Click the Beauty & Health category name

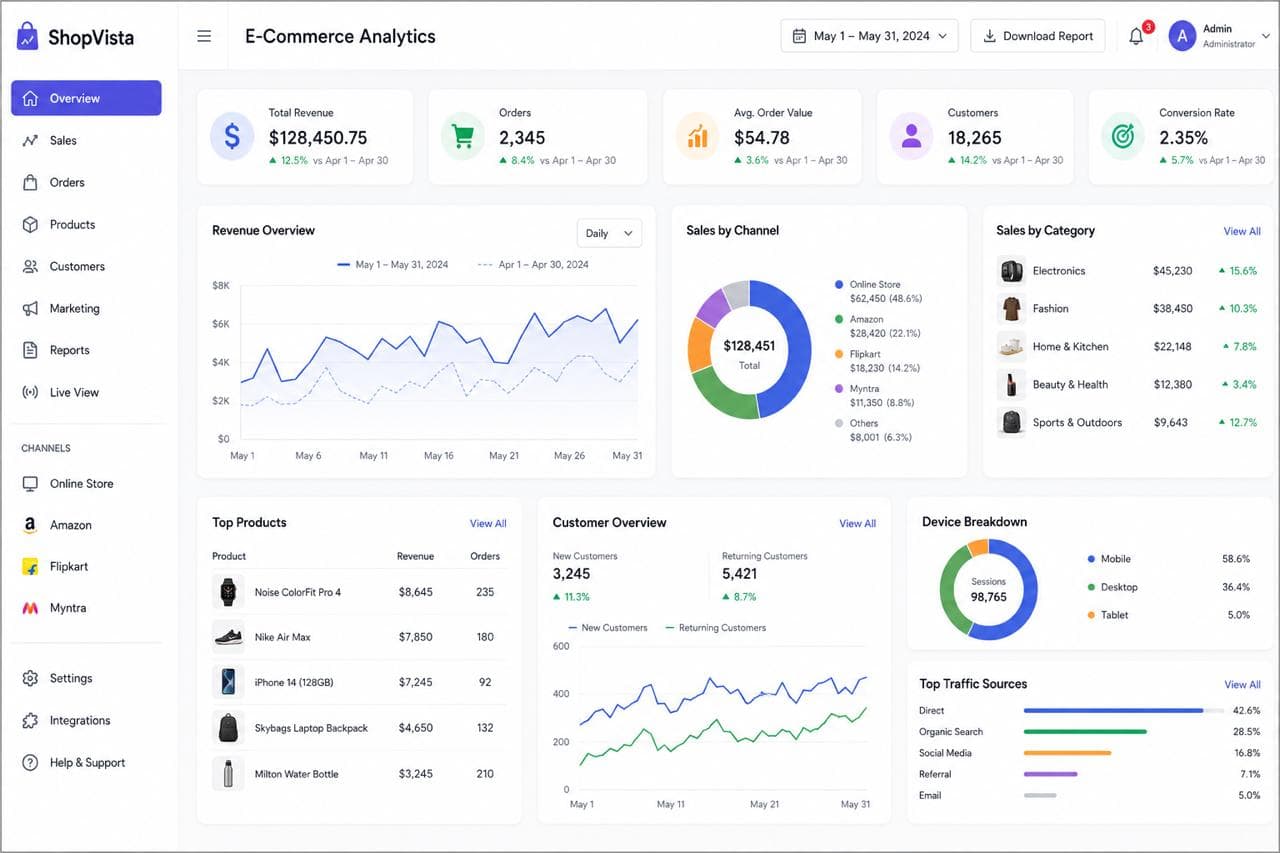(x=1070, y=385)
